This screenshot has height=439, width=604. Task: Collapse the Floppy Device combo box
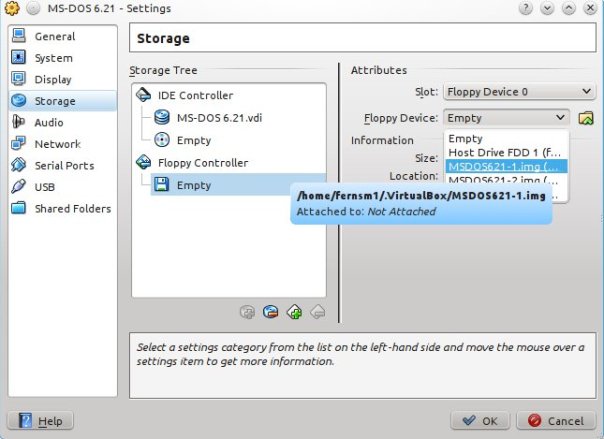tap(507, 118)
